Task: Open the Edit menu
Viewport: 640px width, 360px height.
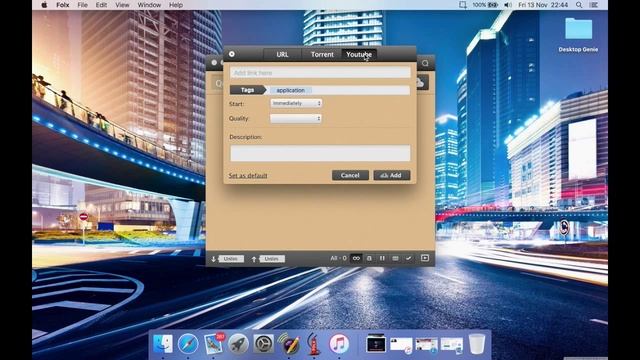Action: (x=101, y=5)
